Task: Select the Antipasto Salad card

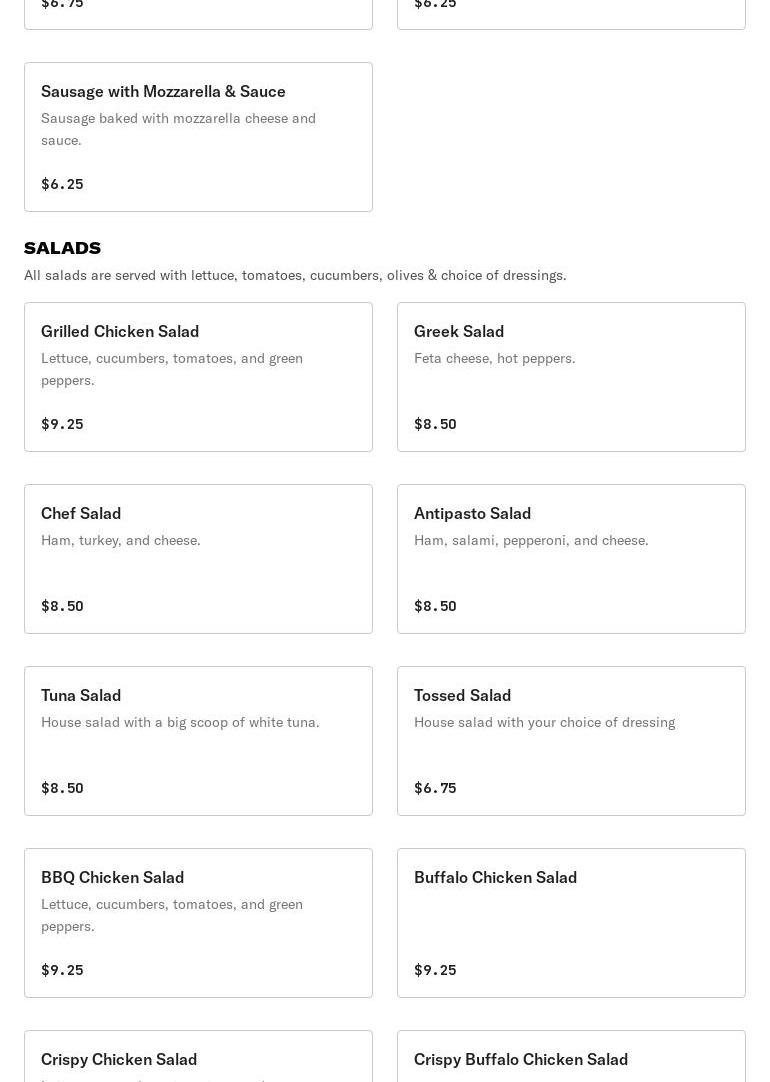Action: point(571,559)
